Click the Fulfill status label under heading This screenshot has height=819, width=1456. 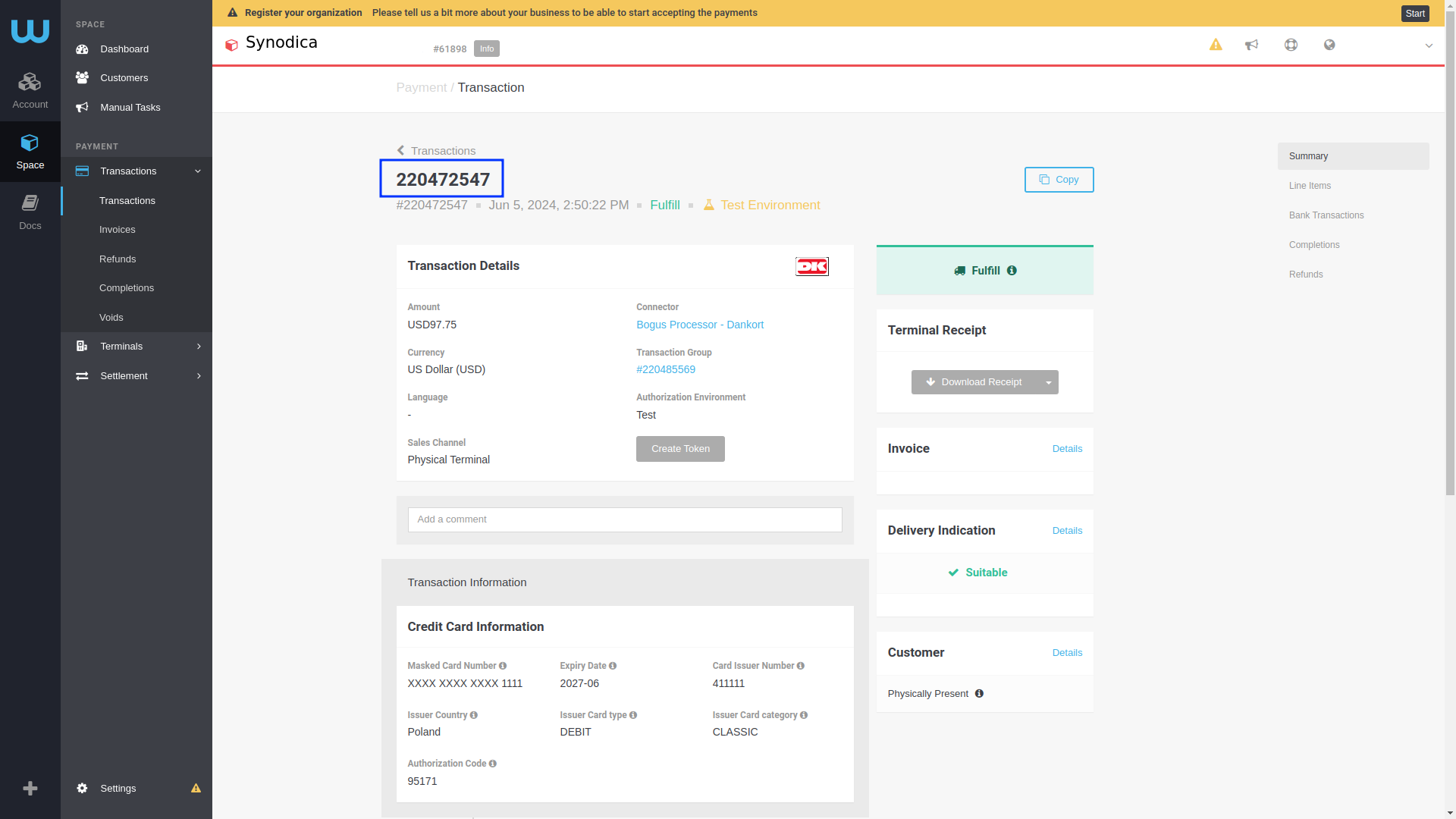point(664,206)
